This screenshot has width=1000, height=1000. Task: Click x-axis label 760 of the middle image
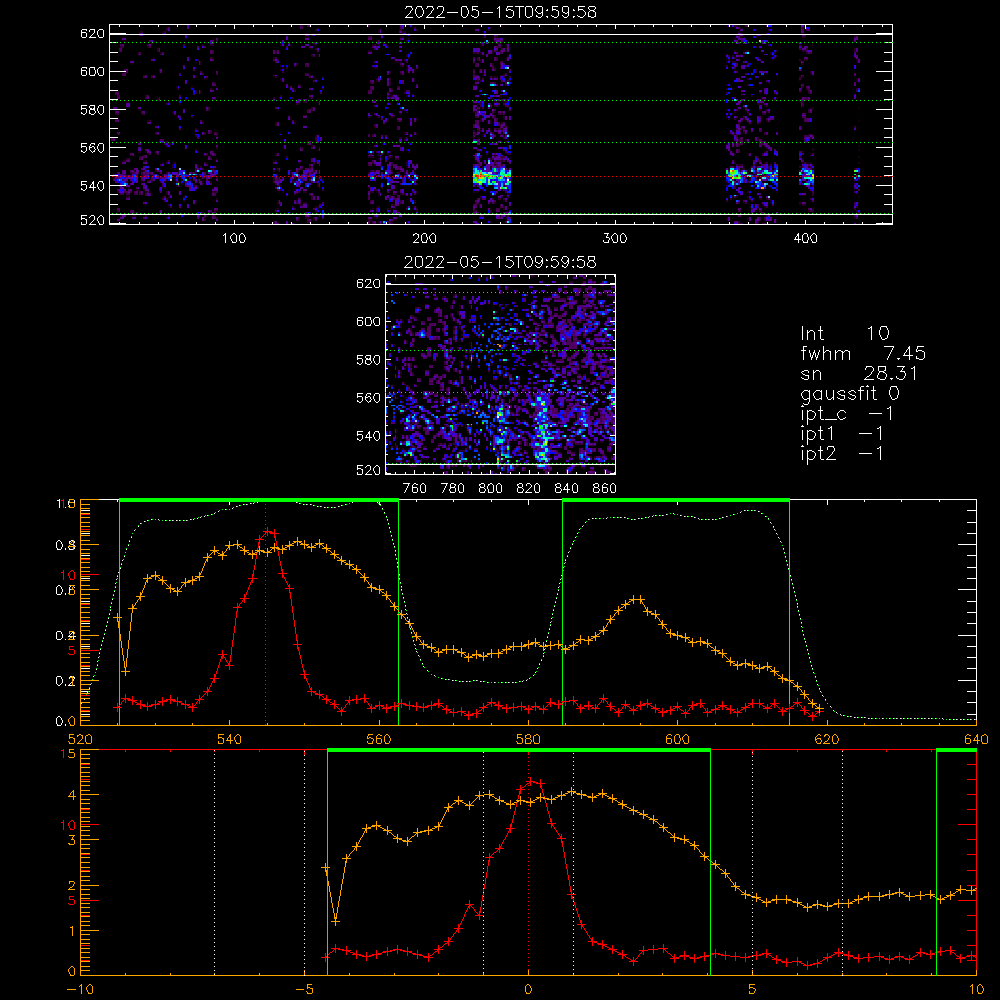(x=415, y=489)
